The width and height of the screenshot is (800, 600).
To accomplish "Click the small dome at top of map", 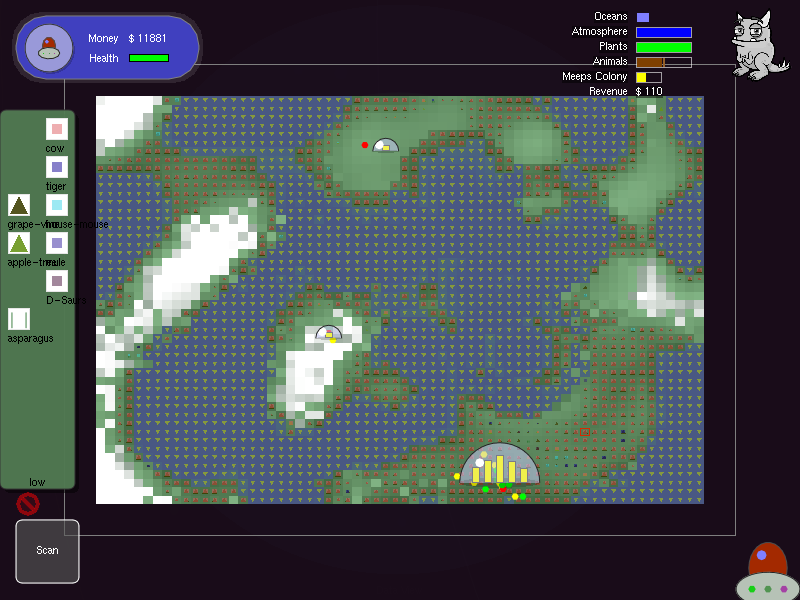I will (385, 145).
